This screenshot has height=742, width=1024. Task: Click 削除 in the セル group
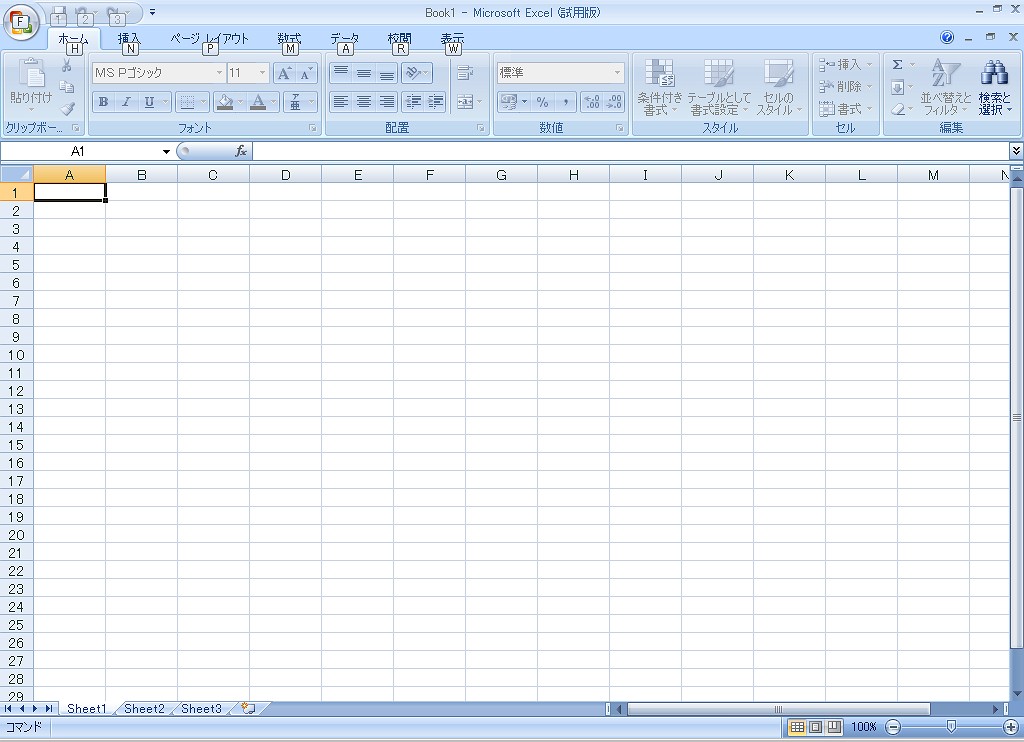click(846, 87)
